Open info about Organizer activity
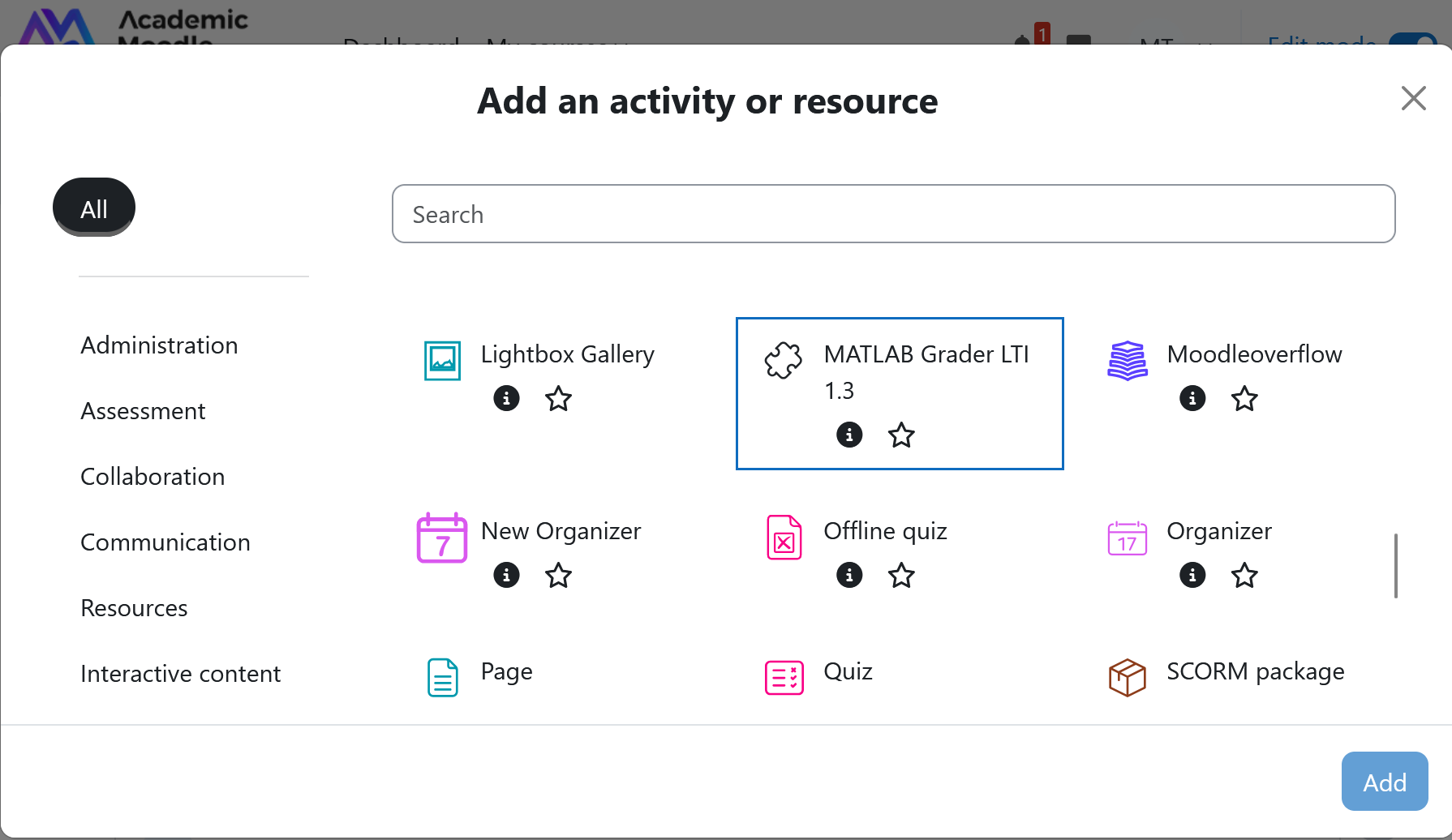The image size is (1452, 840). 1192,575
